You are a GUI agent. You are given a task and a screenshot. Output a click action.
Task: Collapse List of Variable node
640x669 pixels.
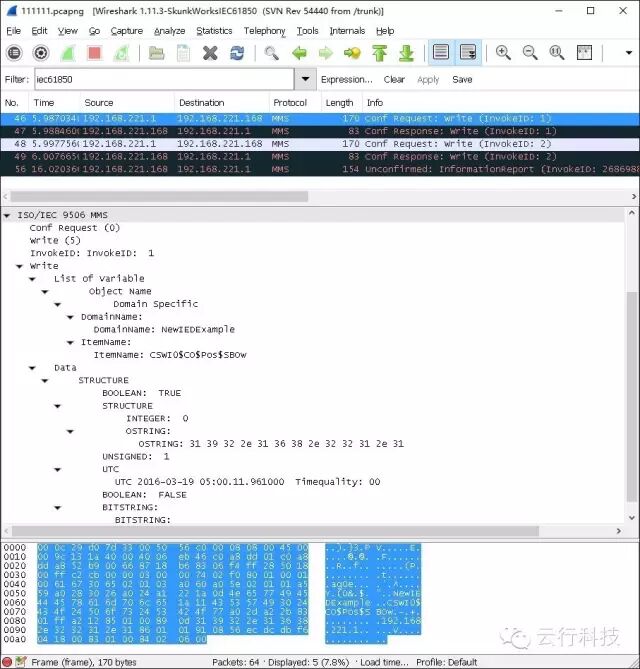click(32, 279)
